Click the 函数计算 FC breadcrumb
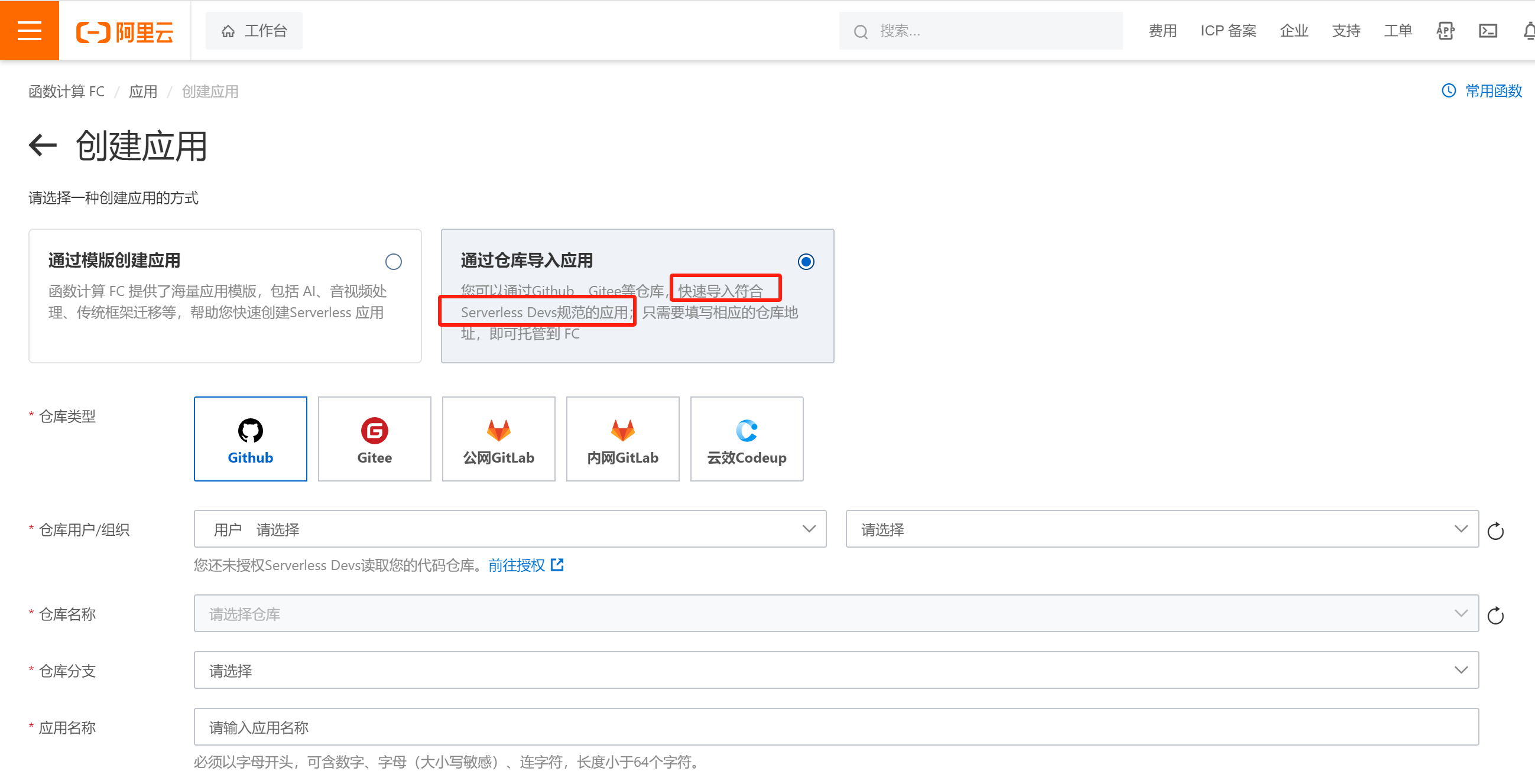 point(67,91)
